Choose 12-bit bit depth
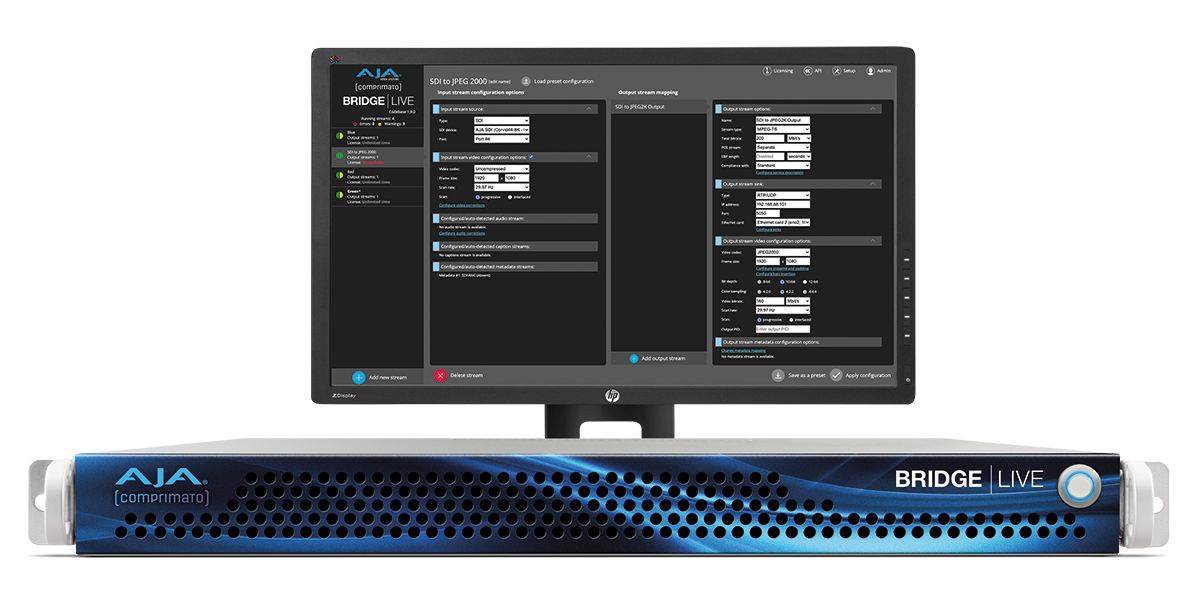The width and height of the screenshot is (1200, 589). (805, 282)
